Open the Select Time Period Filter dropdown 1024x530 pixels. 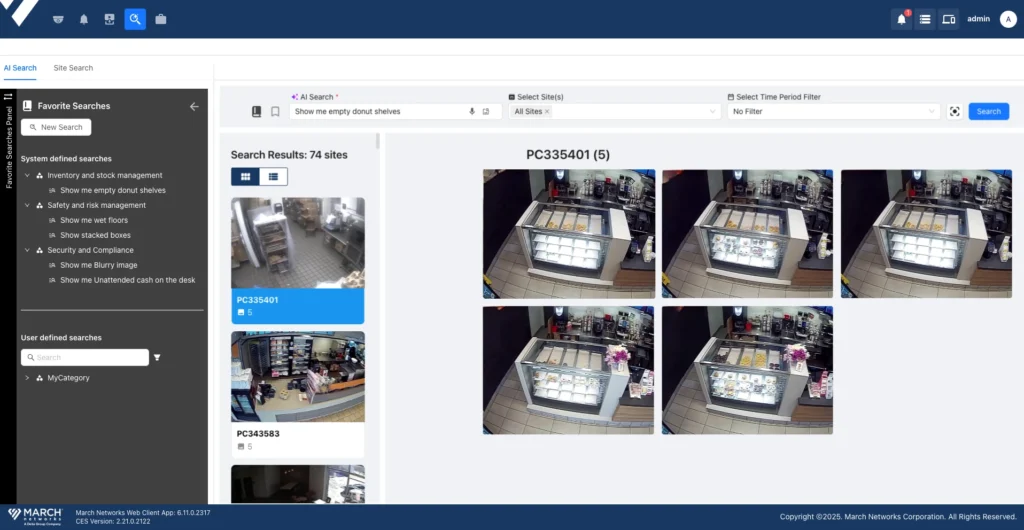[x=834, y=112]
